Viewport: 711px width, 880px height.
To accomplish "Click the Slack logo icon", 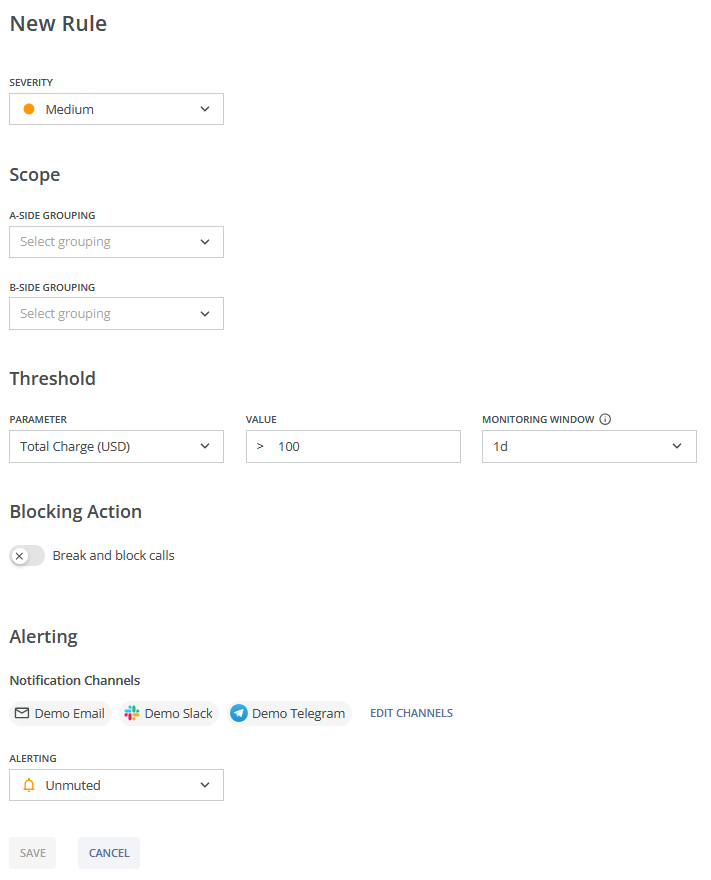I will (132, 713).
